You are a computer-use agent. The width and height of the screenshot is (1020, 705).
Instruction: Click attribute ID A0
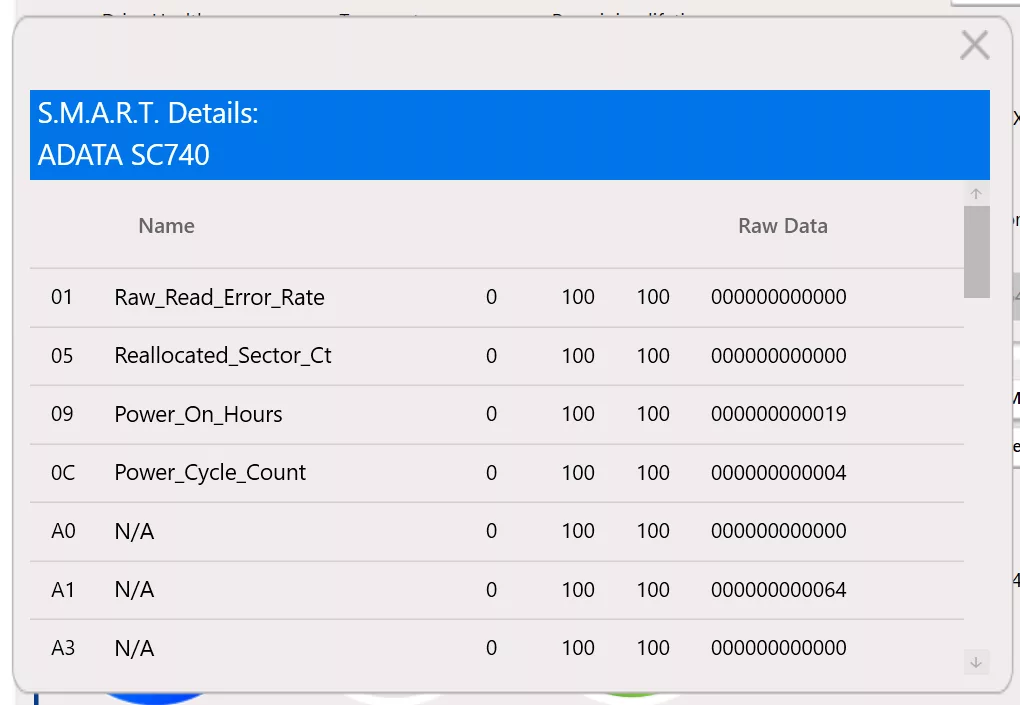click(63, 531)
